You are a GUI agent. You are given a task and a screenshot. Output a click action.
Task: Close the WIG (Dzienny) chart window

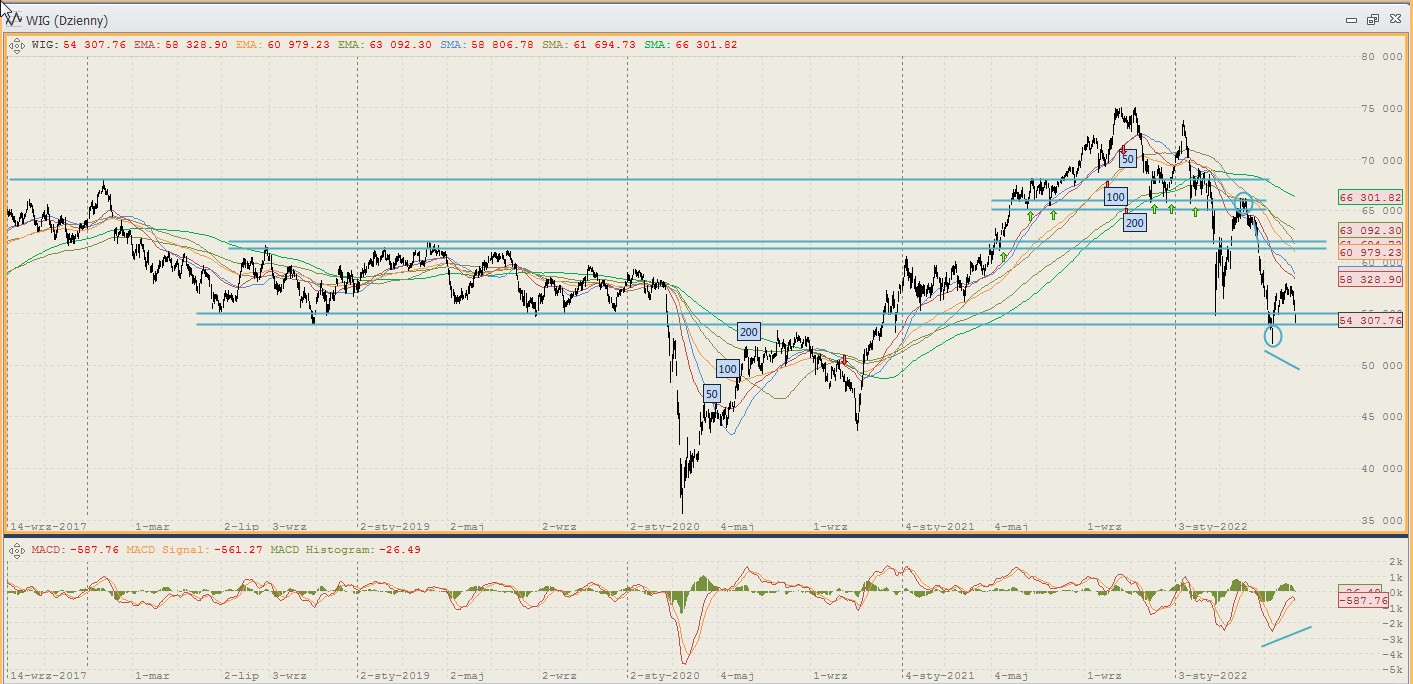[1393, 20]
